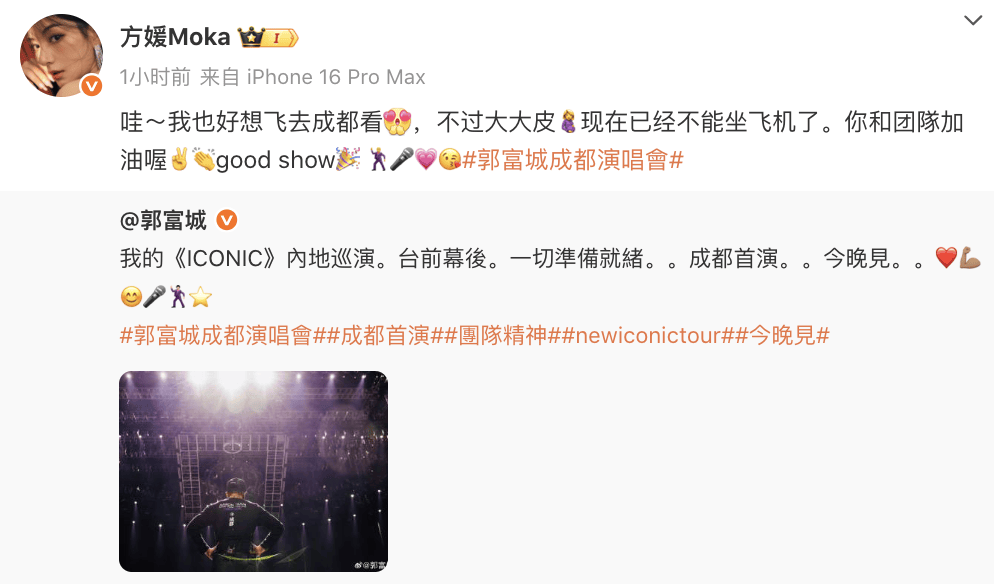This screenshot has height=584, width=994.
Task: Click the 1小时前 post timestamp
Action: (x=155, y=77)
